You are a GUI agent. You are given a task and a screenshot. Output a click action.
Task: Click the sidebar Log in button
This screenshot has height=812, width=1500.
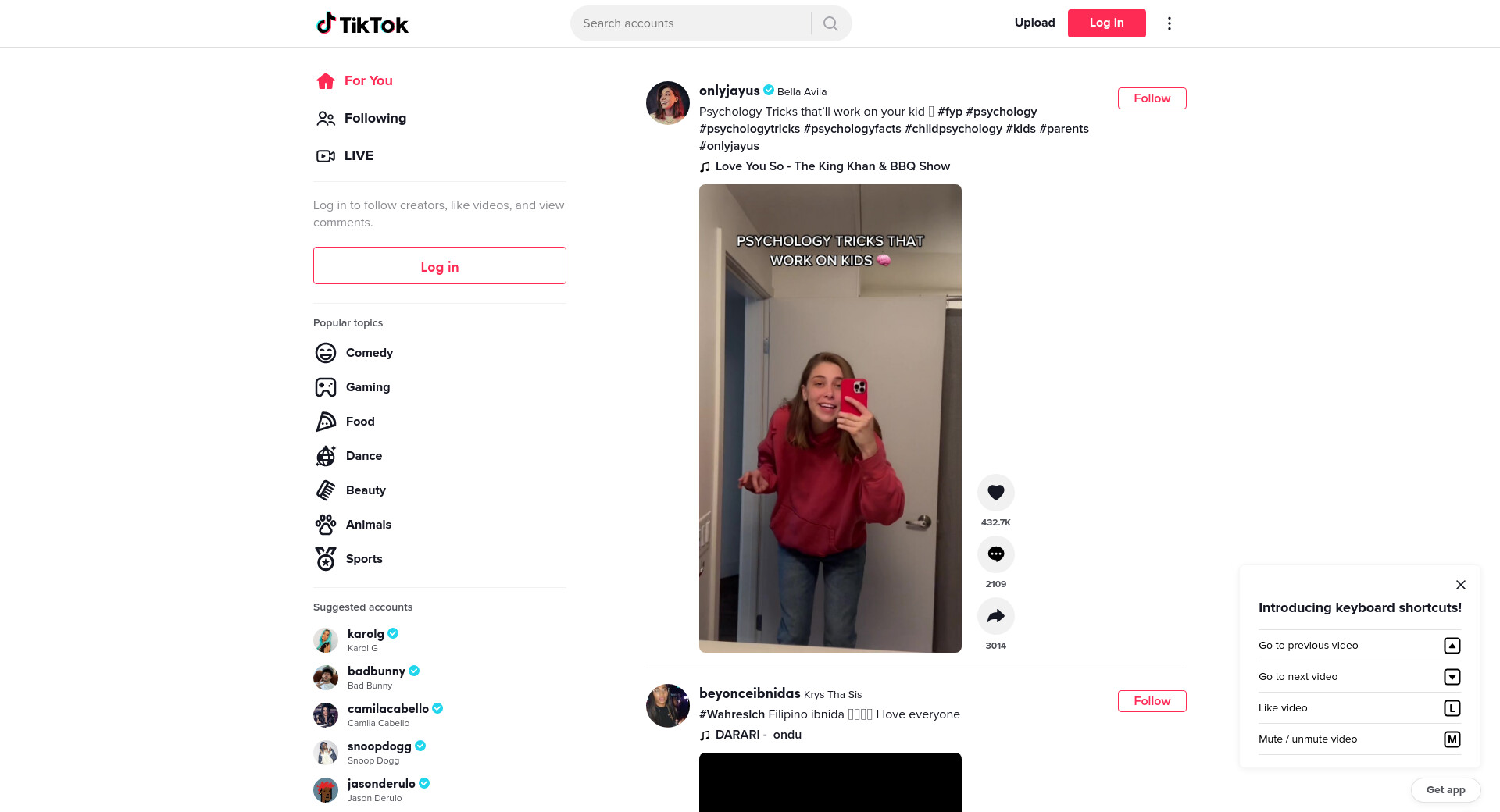tap(439, 266)
